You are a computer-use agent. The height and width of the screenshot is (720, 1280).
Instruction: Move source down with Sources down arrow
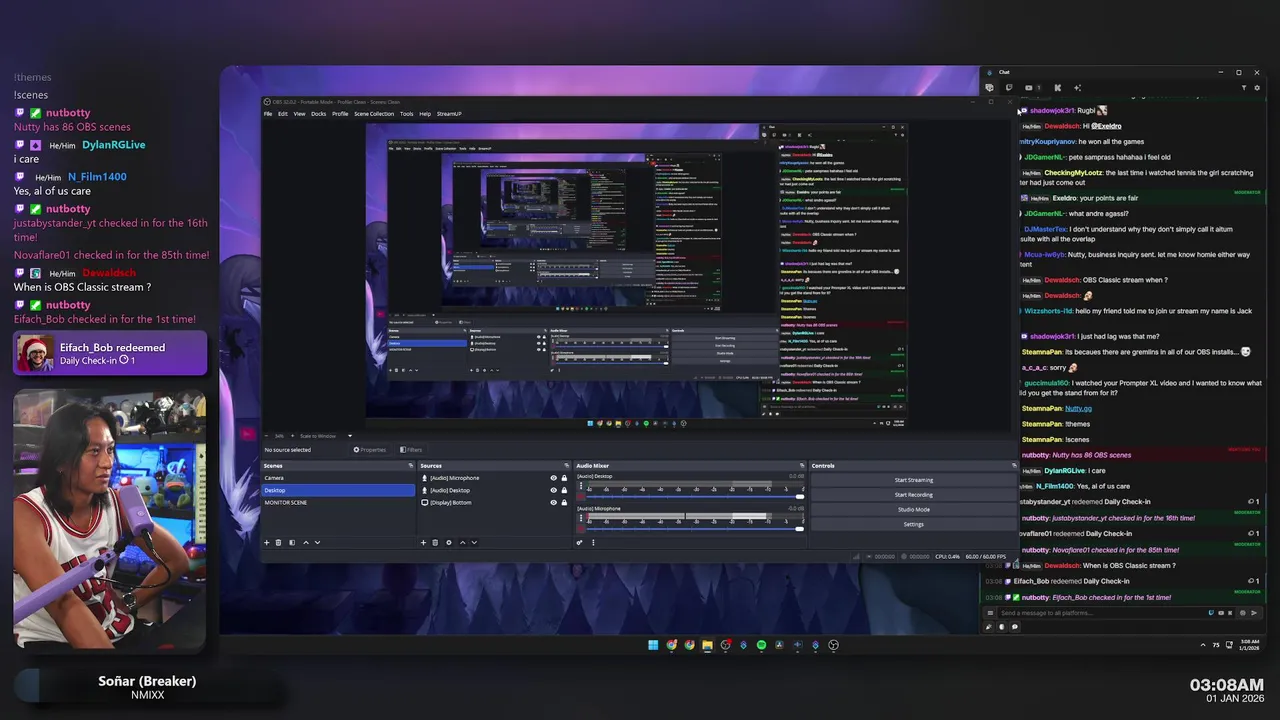474,542
